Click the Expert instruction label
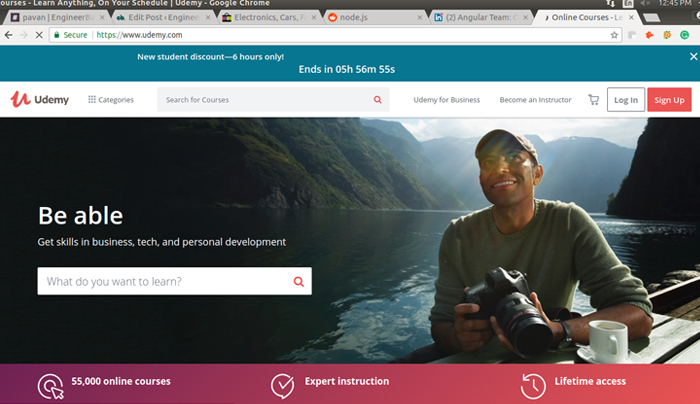The image size is (700, 404). [x=347, y=381]
